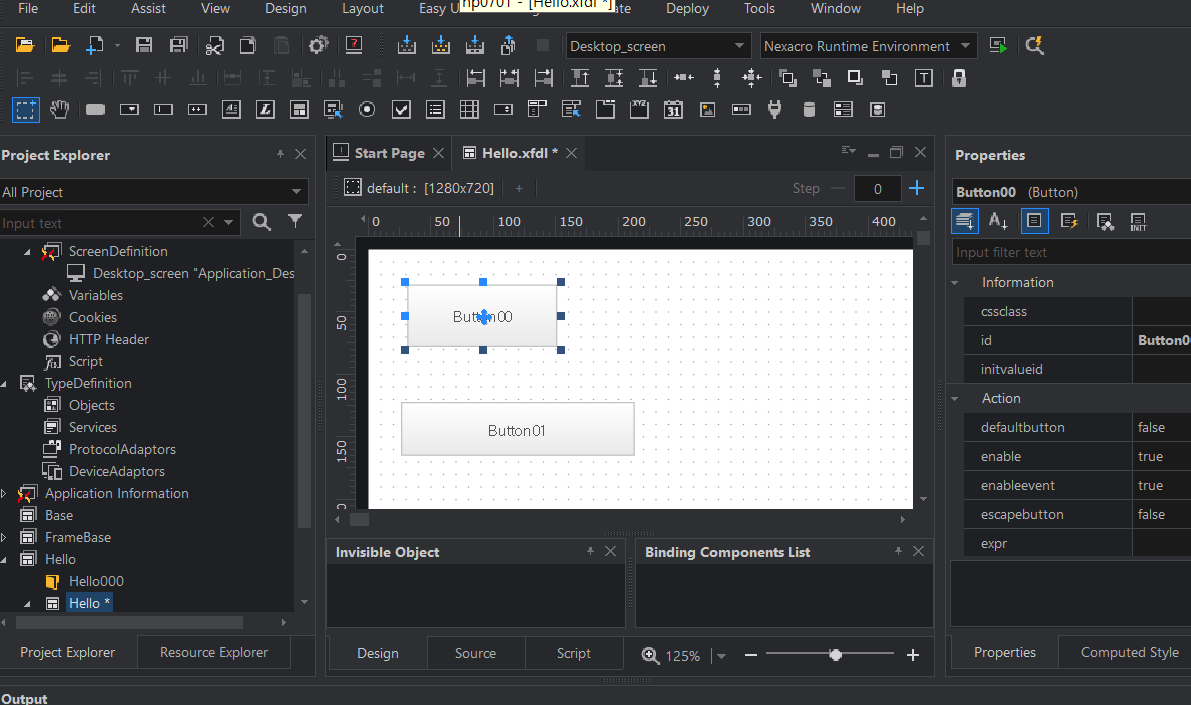Viewport: 1191px width, 705px height.
Task: Select the ListBox component tool
Action: (x=435, y=109)
